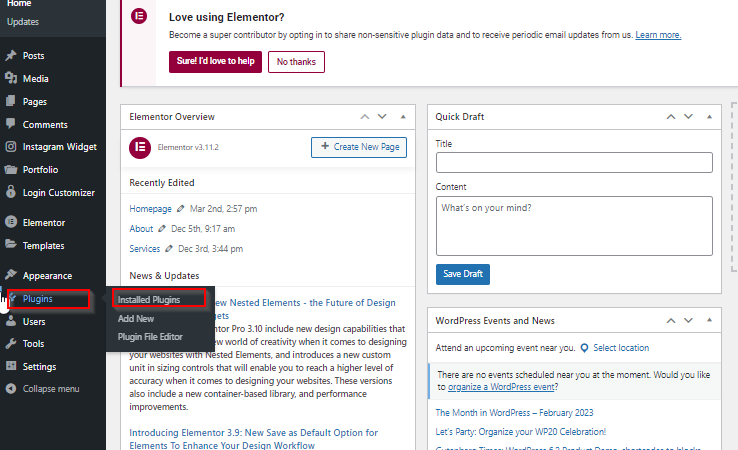Viewport: 738px width, 450px height.
Task: Collapse the WordPress Events and News panel
Action: (709, 320)
